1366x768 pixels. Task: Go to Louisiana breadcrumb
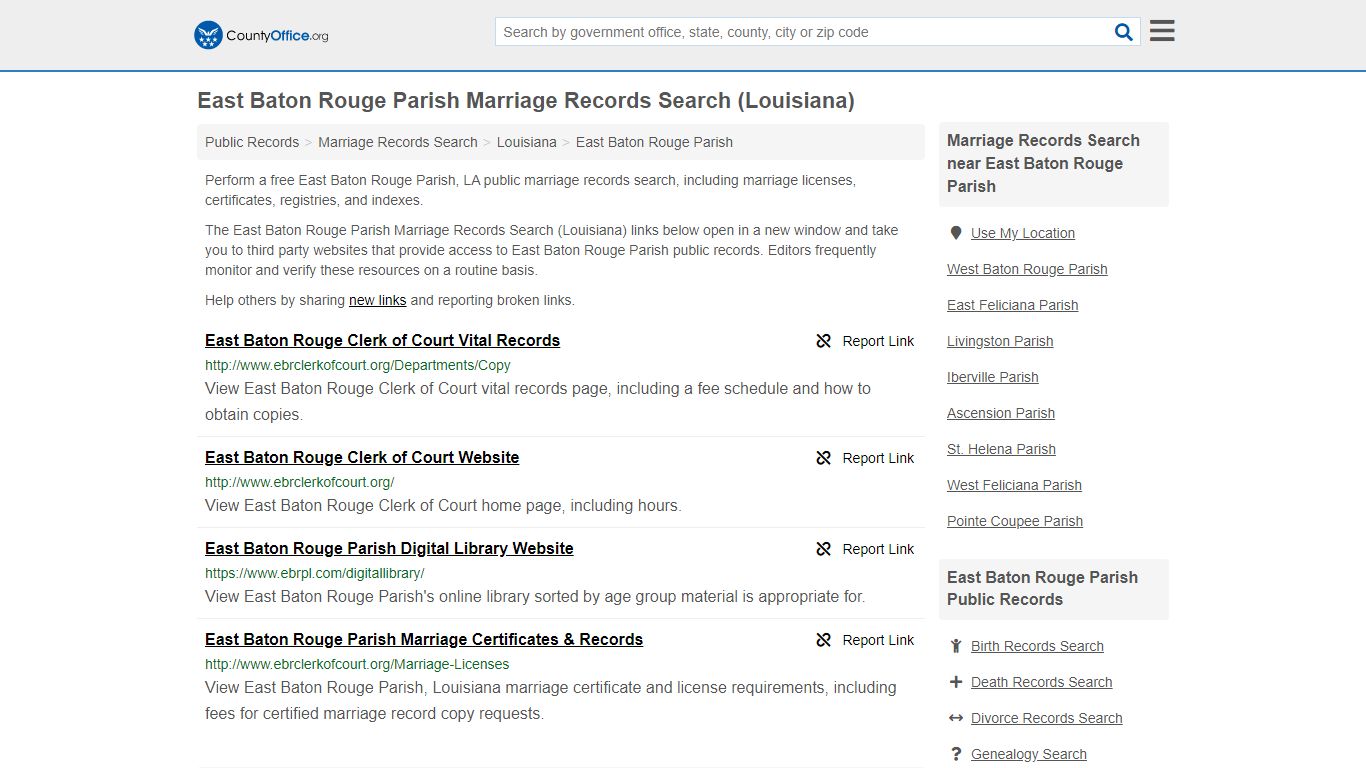527,142
